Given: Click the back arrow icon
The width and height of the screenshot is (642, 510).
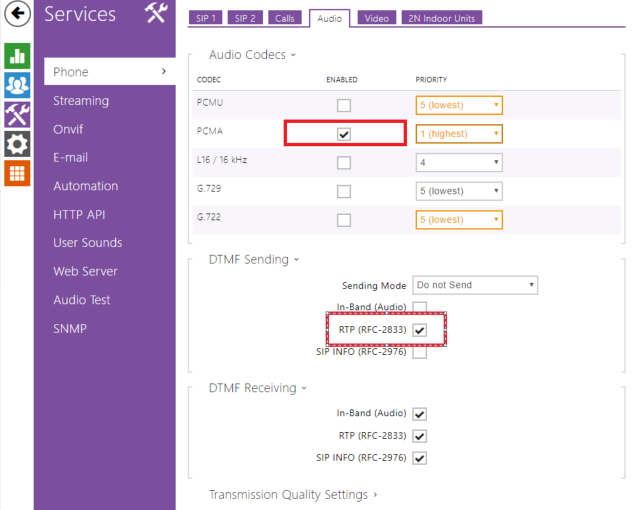Looking at the screenshot, I should coord(17,17).
